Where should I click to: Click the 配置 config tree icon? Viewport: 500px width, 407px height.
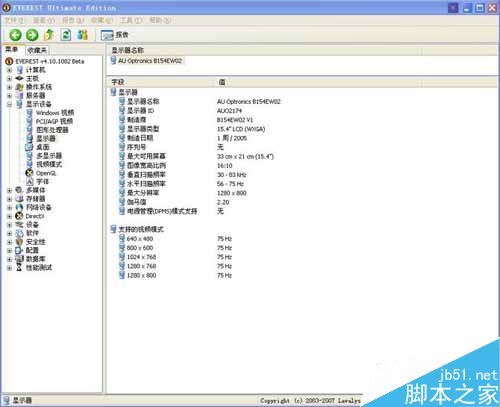point(20,250)
